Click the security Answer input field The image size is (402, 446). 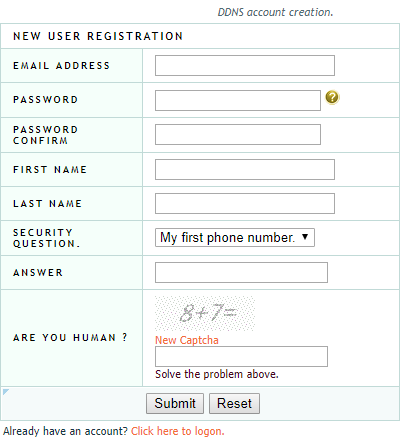tap(241, 272)
